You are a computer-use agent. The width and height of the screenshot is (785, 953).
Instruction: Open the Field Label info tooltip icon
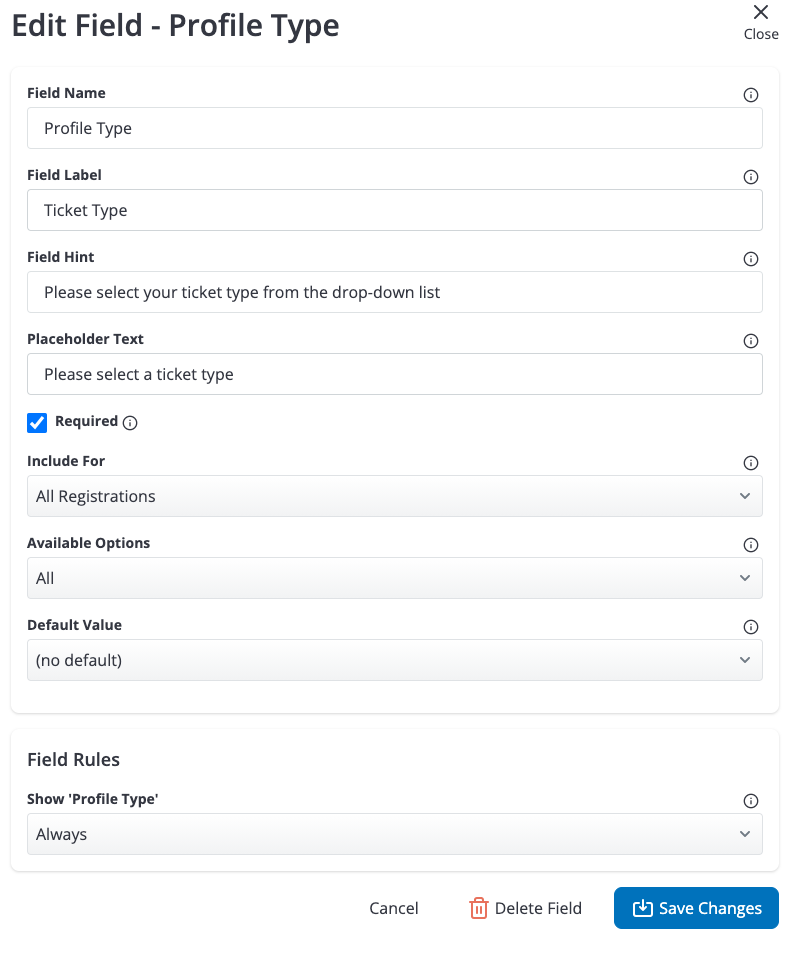(x=750, y=177)
